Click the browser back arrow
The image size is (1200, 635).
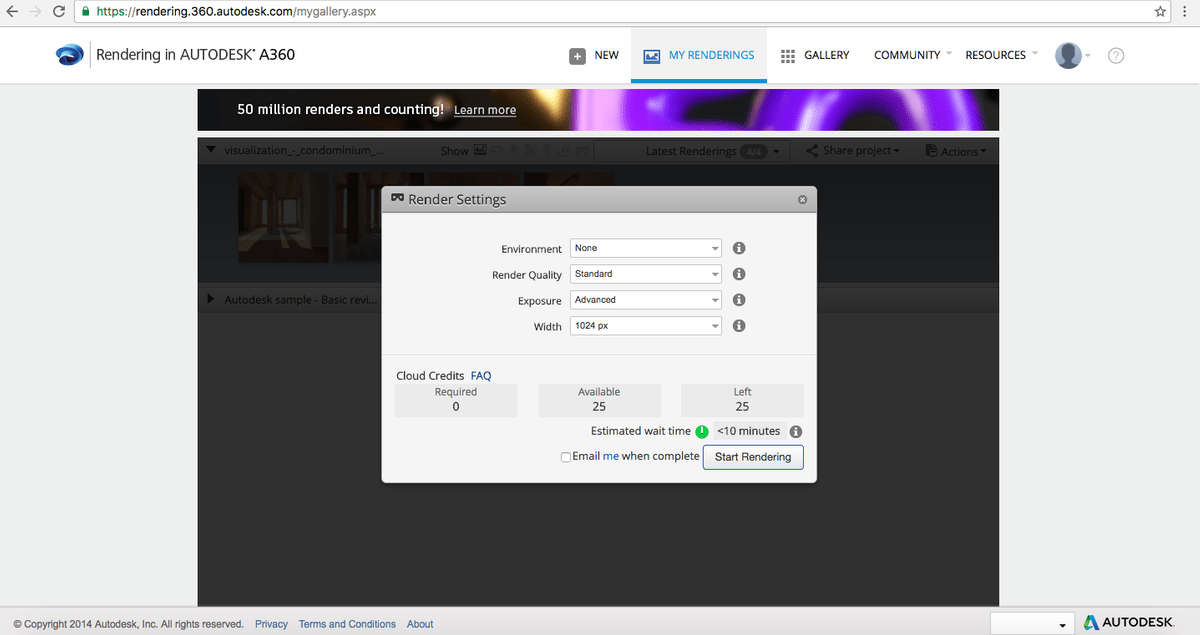coord(12,12)
